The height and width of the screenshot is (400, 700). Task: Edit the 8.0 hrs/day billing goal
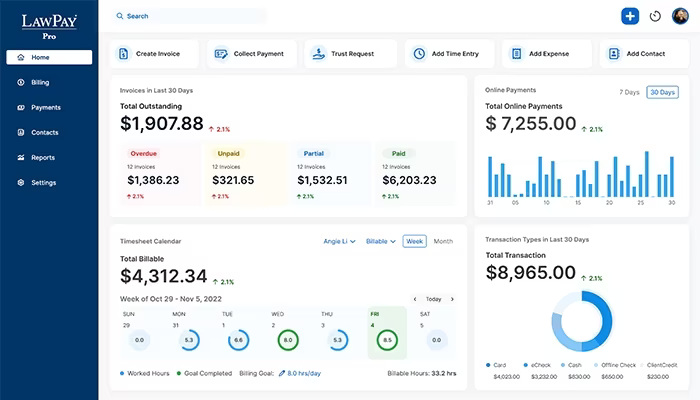click(x=304, y=373)
